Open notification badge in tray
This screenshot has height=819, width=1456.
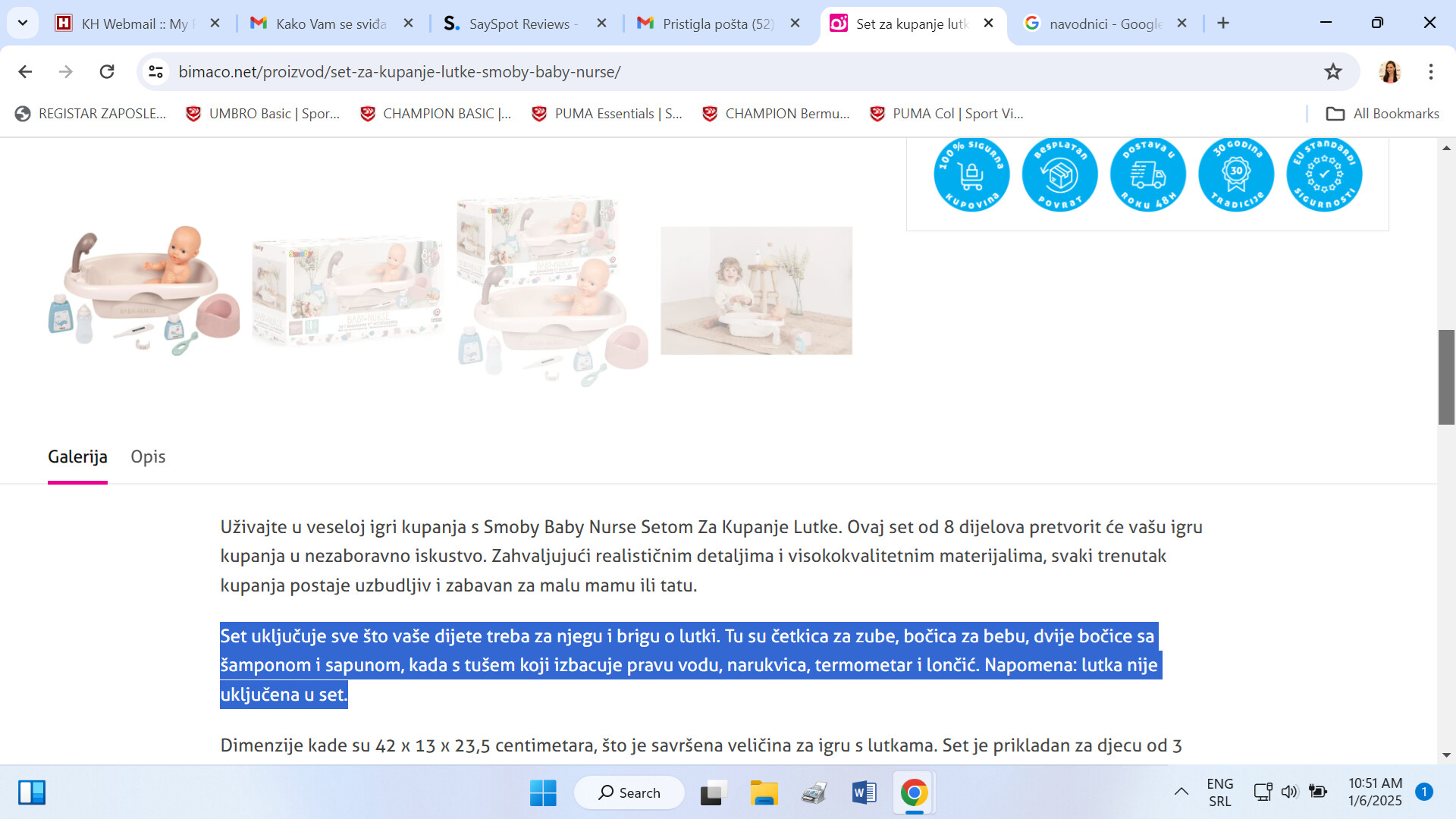point(1424,792)
